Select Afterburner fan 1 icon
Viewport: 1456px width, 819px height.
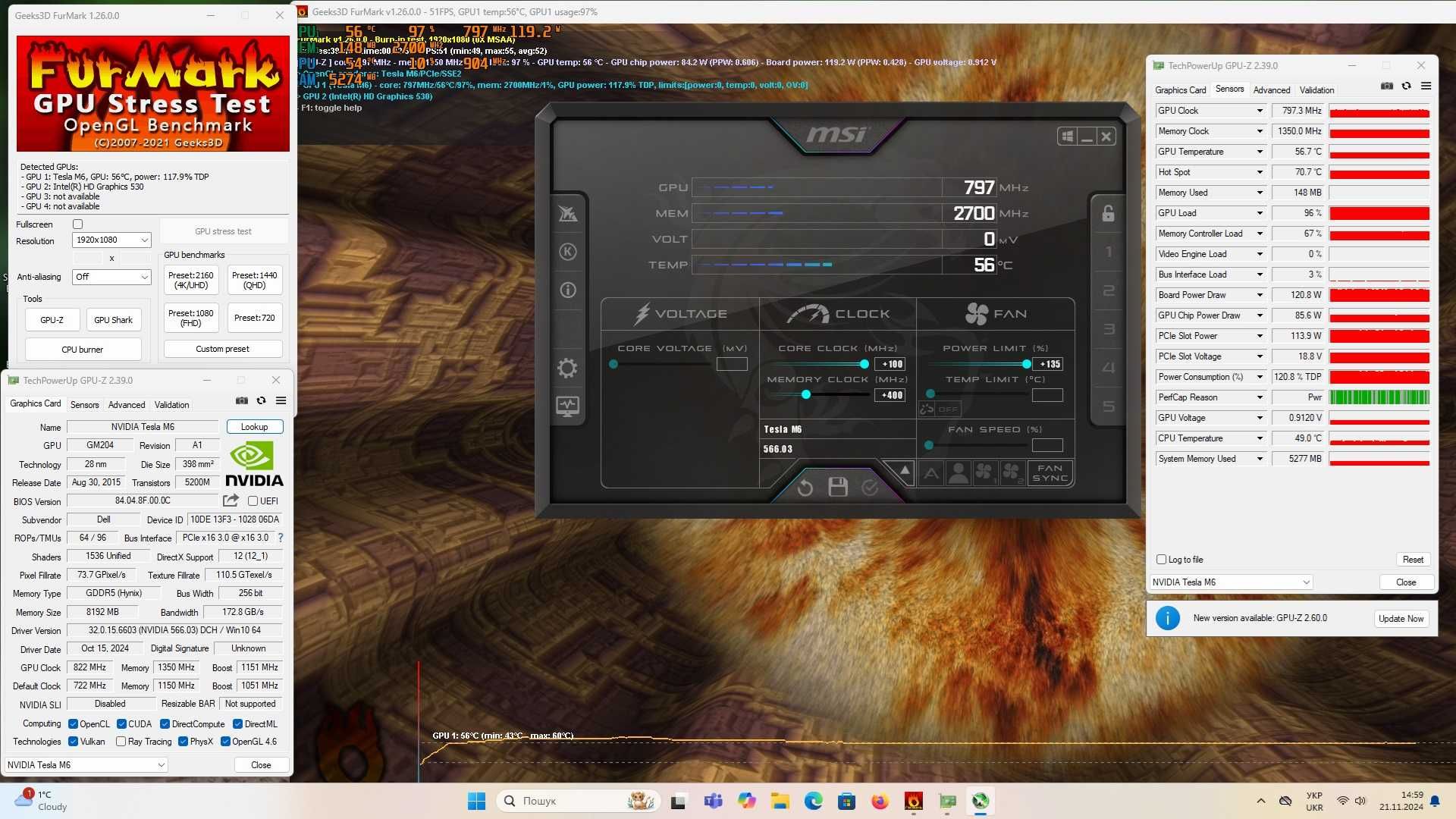click(x=984, y=473)
